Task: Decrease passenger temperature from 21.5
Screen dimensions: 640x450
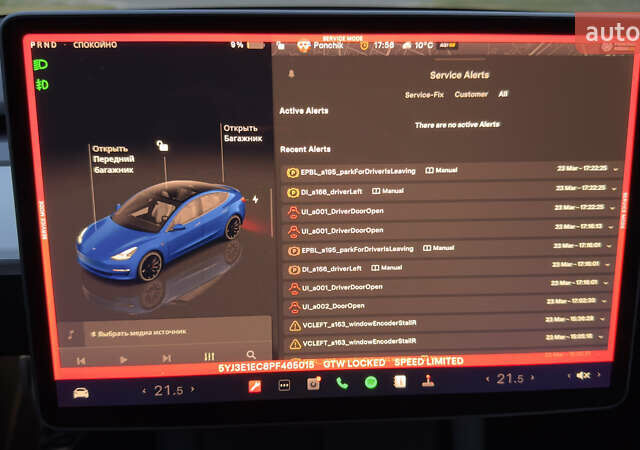Action: tap(488, 380)
